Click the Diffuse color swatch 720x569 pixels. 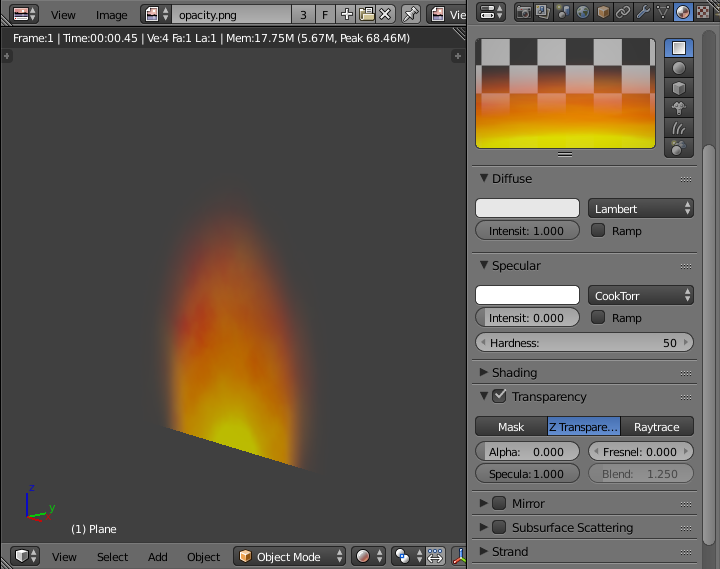point(527,209)
